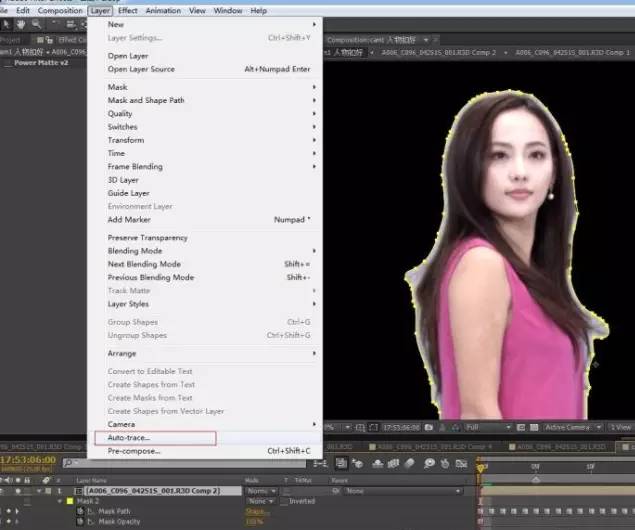This screenshot has width=635, height=530.
Task: Enable motion blur icon in timeline
Action: click(410, 463)
